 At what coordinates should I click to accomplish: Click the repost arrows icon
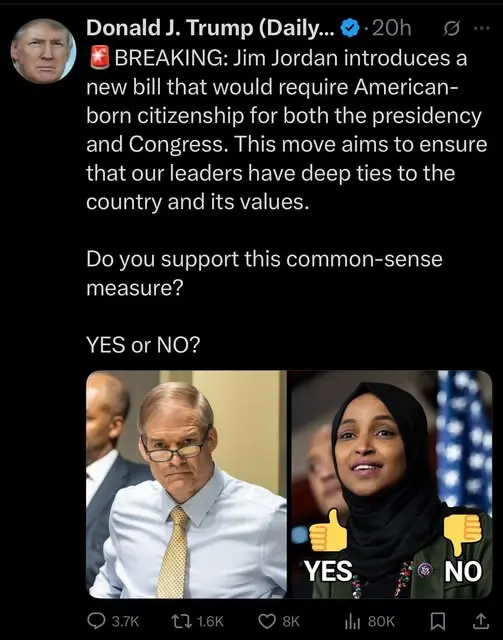tap(182, 621)
